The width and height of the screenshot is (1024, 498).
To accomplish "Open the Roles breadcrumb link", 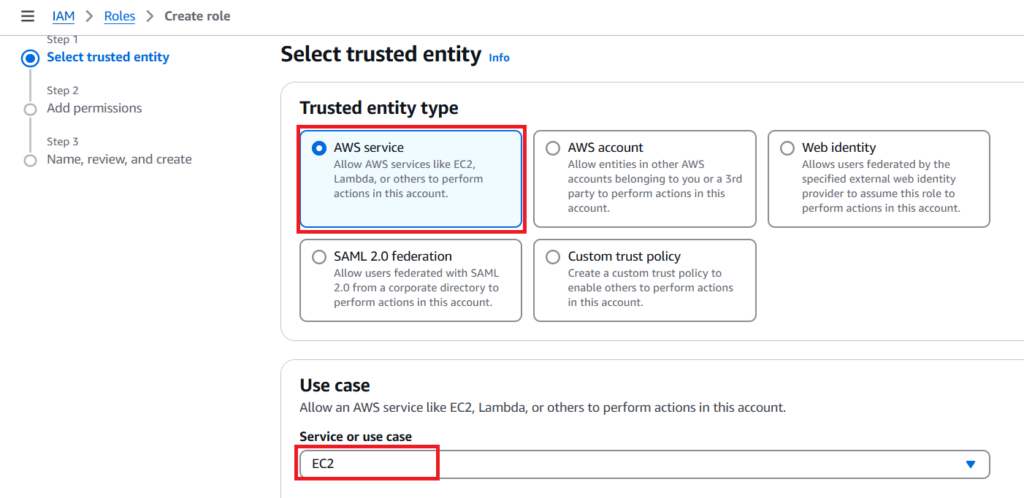I will [x=120, y=17].
